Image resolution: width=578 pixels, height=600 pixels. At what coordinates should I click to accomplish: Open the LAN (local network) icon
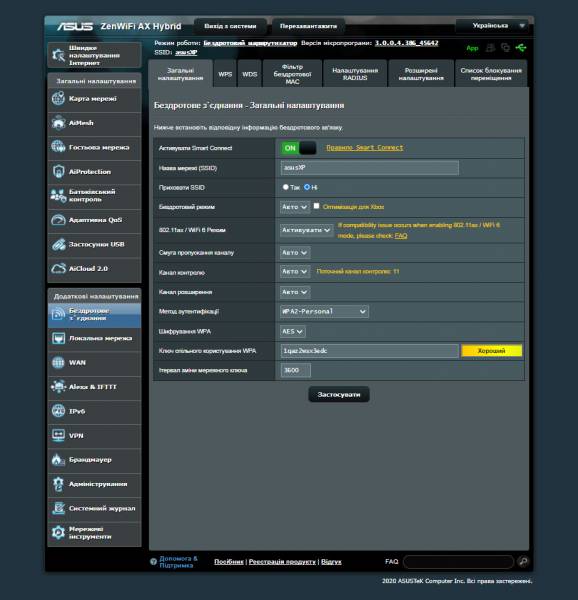[x=58, y=338]
